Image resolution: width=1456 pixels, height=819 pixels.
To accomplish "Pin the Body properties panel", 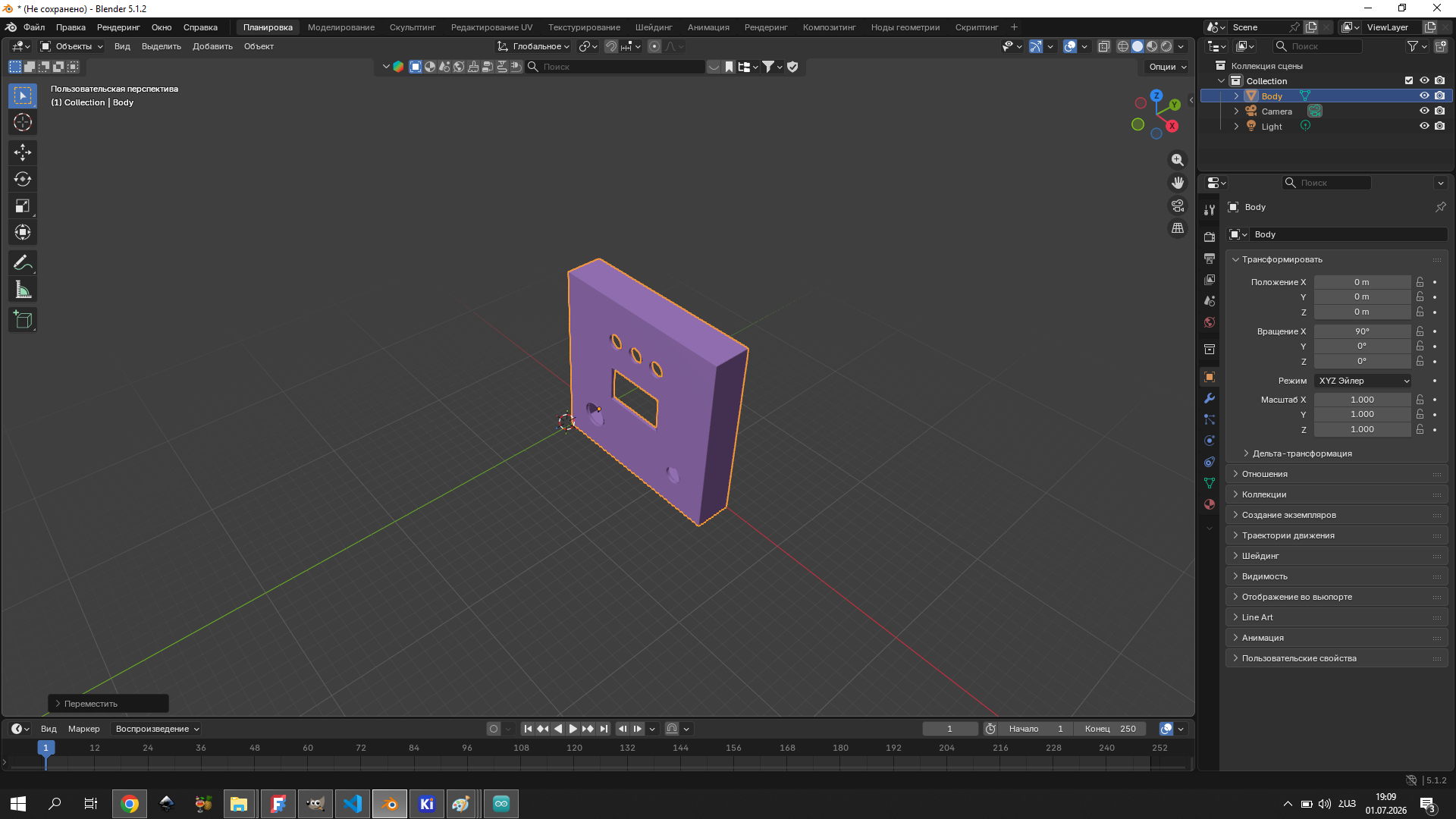I will coord(1440,207).
